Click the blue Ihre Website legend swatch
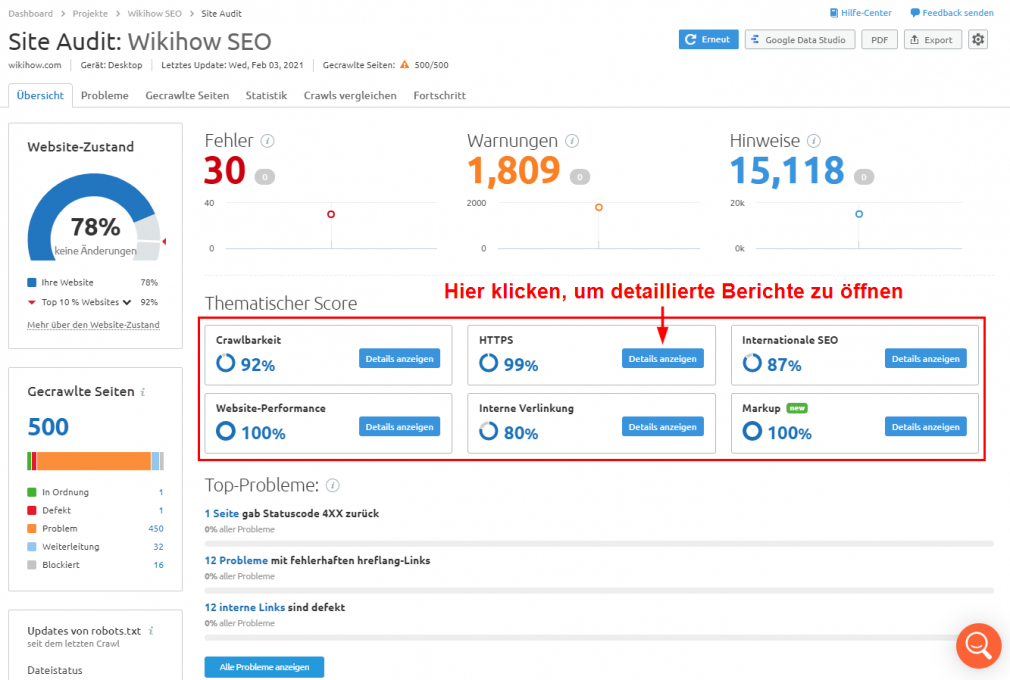The image size is (1010, 680). pyautogui.click(x=32, y=283)
